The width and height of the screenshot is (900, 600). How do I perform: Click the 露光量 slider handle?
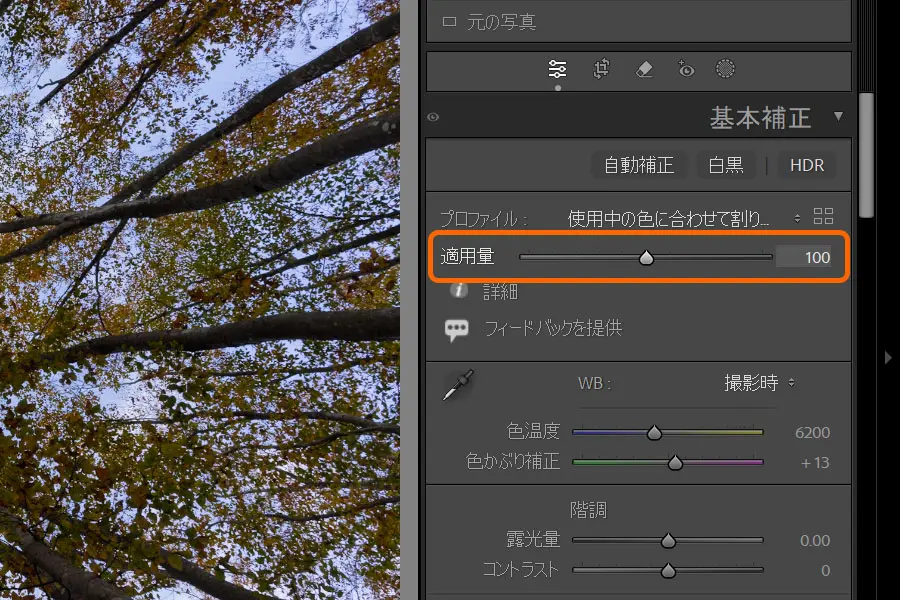click(x=668, y=541)
